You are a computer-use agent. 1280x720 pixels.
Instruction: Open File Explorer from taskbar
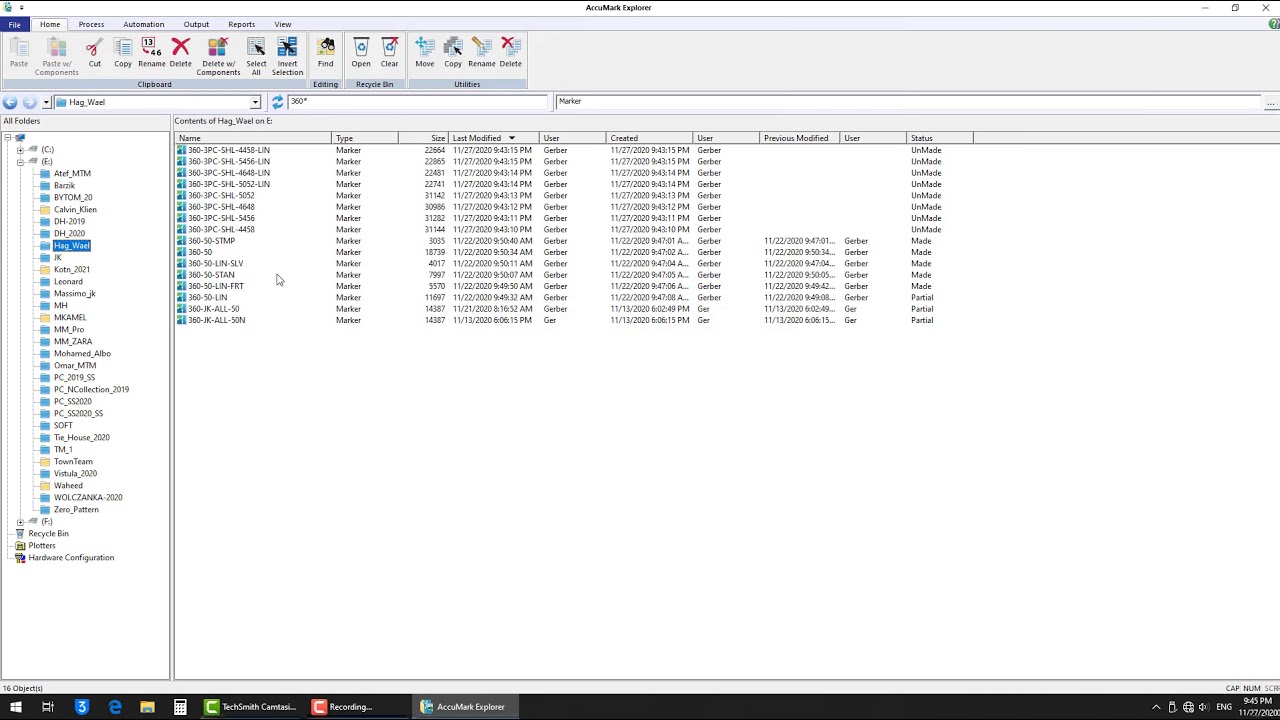(x=147, y=707)
